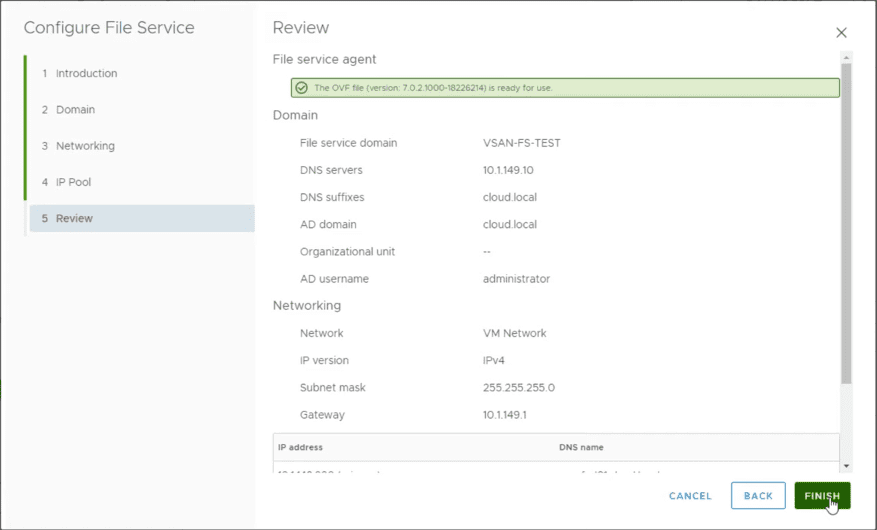877x530 pixels.
Task: Open the Domain wizard step
Action: tap(75, 110)
